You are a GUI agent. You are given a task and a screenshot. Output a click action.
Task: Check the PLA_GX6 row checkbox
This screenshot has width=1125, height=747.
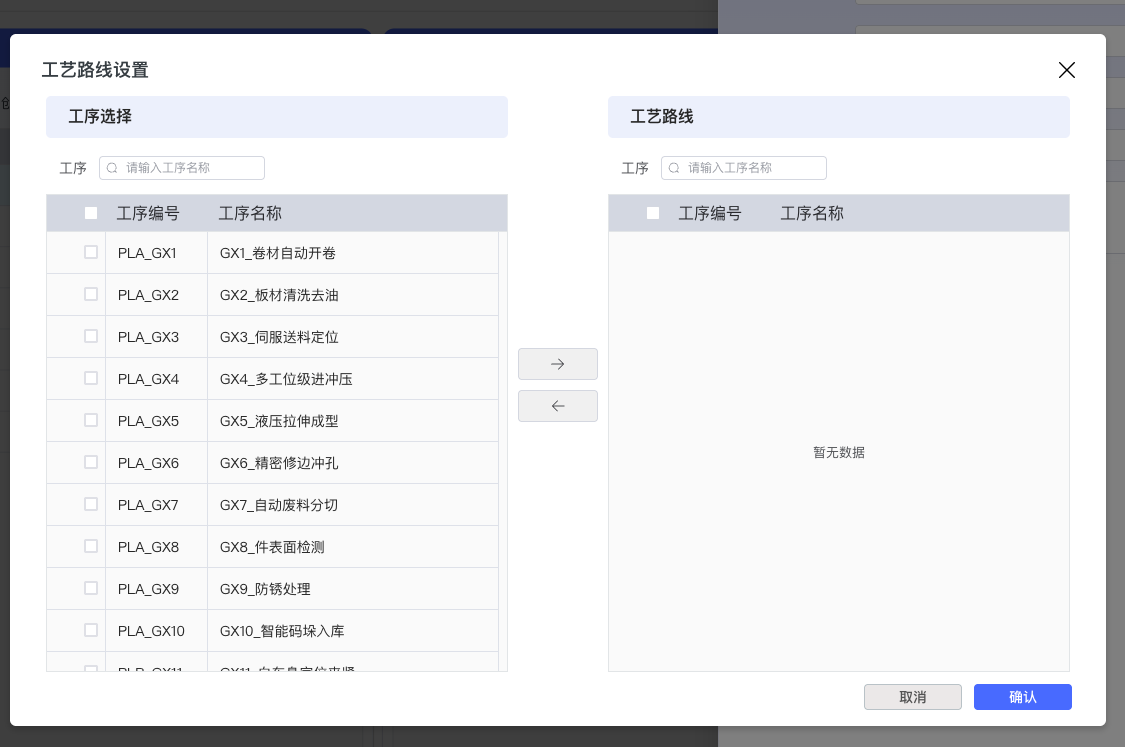tap(91, 463)
